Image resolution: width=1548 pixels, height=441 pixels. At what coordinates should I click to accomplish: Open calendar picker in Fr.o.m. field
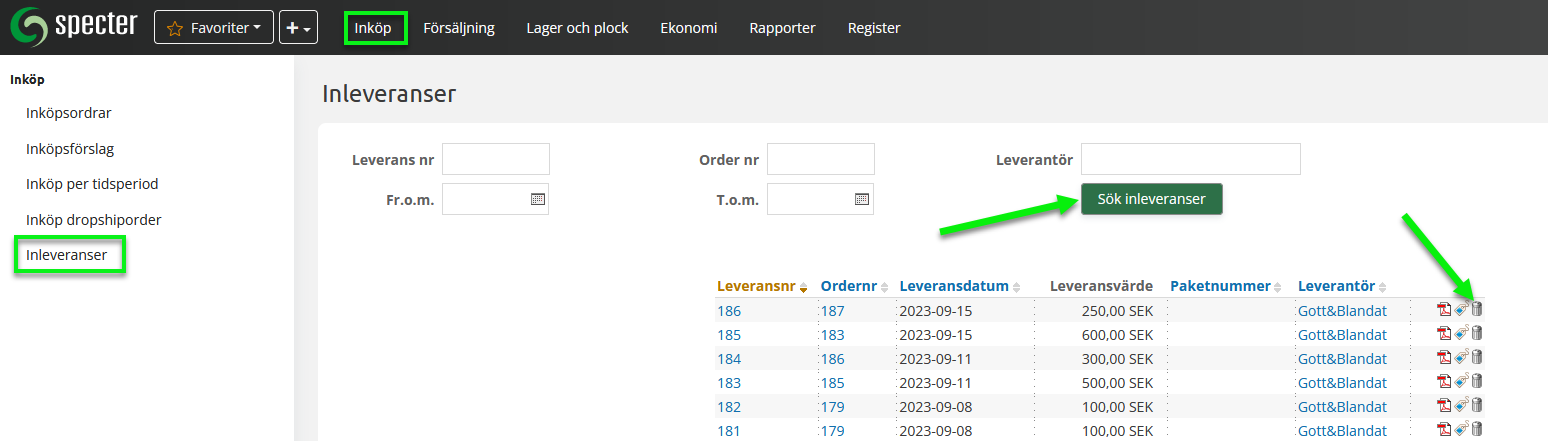537,199
